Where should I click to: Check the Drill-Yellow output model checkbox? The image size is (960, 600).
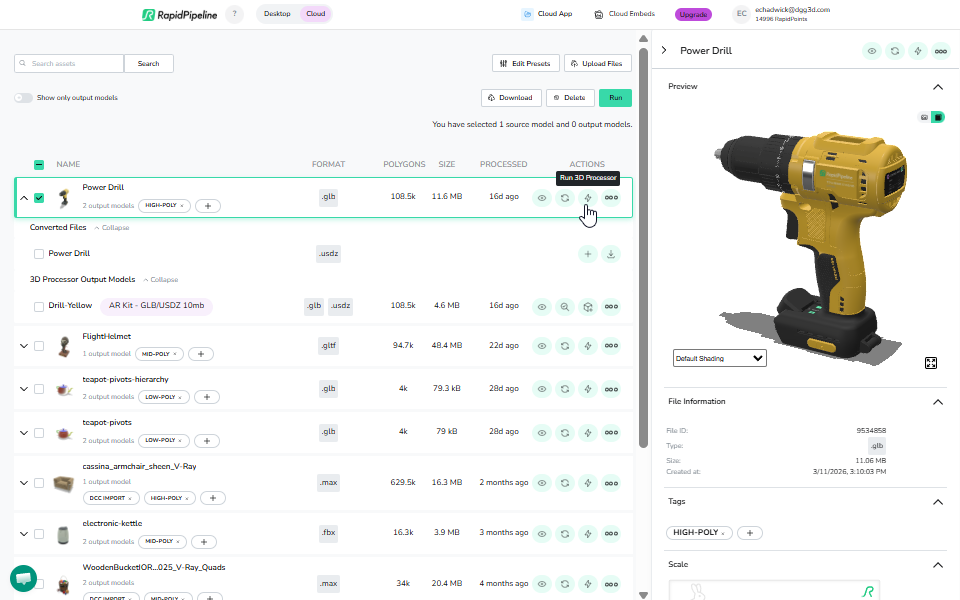[40, 307]
